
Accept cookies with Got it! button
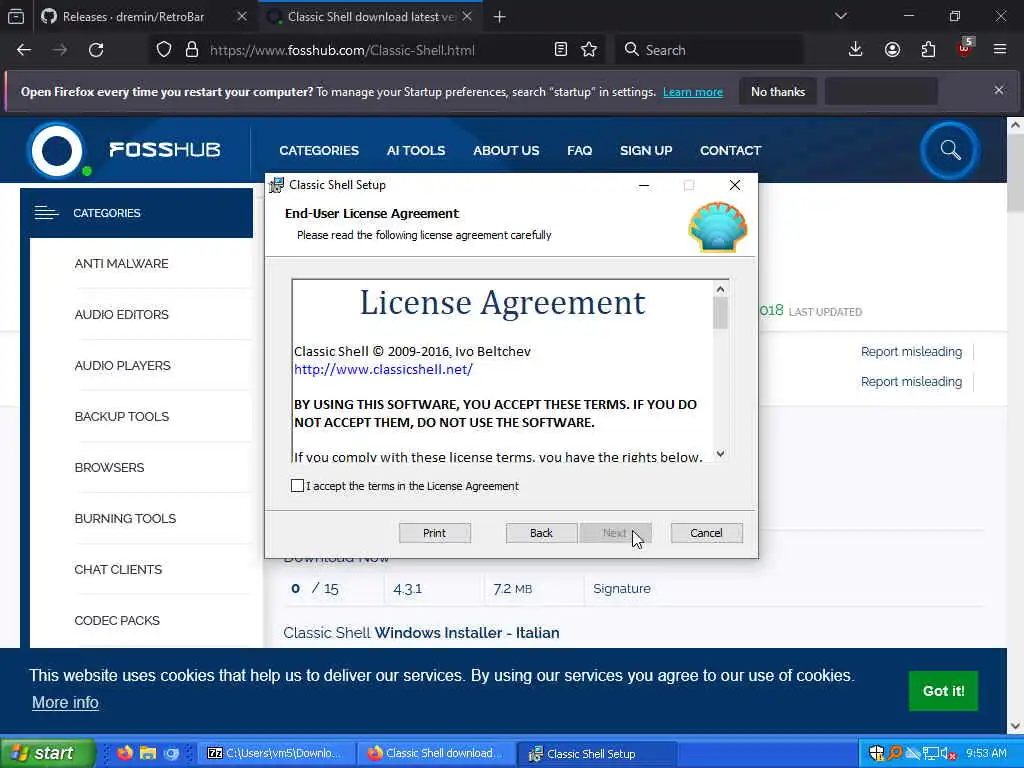click(x=943, y=691)
